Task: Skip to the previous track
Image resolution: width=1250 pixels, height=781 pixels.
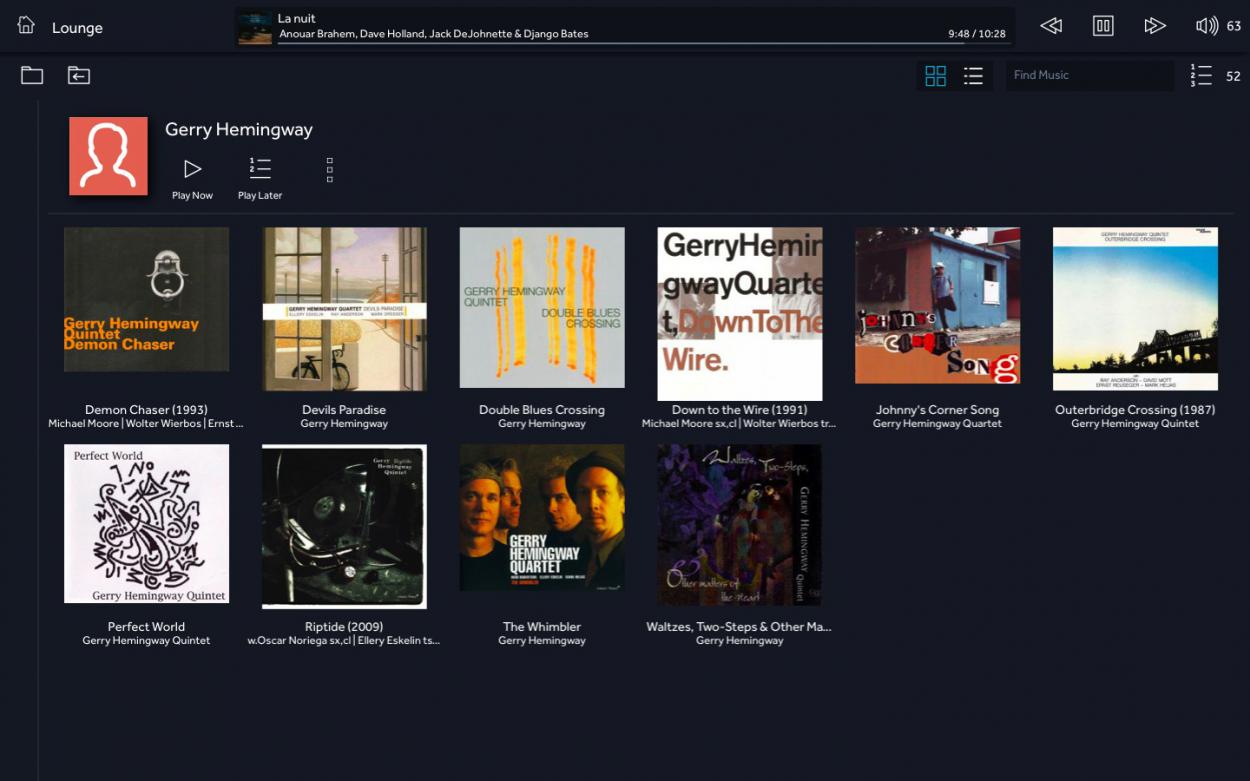Action: point(1051,26)
